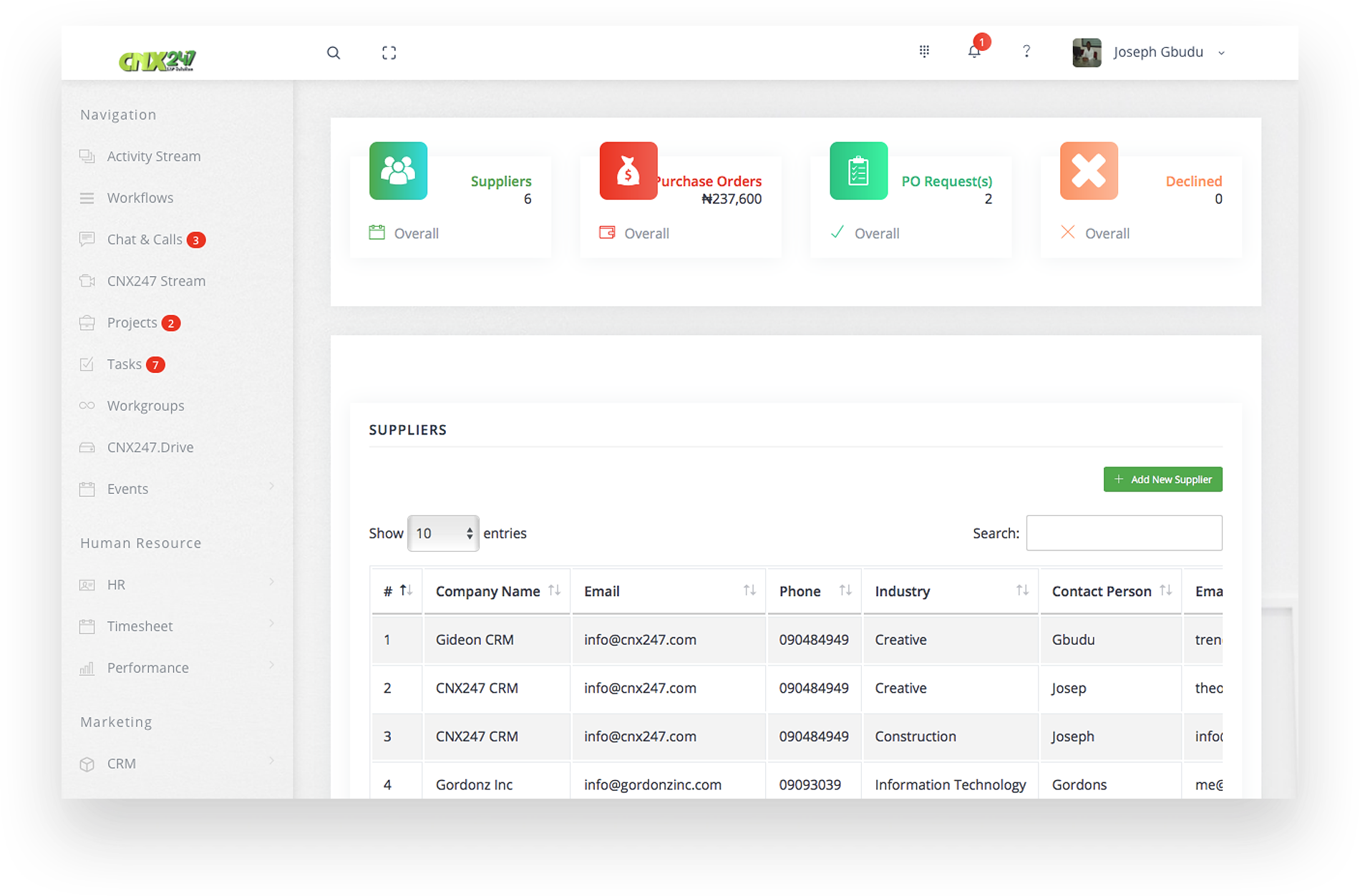Click the green Suppliers card icon
This screenshot has height=896, width=1360.
tap(398, 171)
